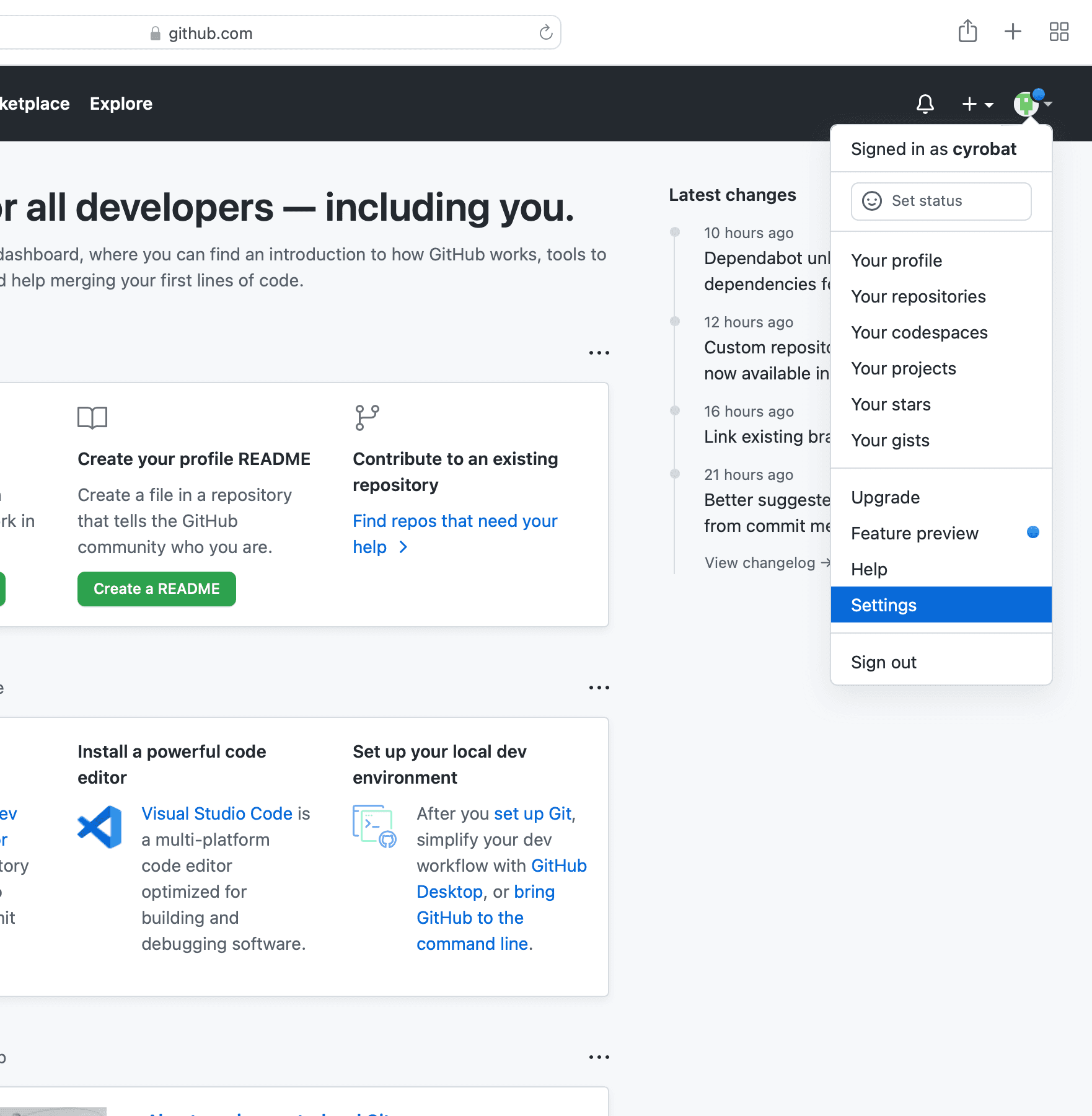
Task: Open the plus create-new dropdown
Action: pyautogui.click(x=977, y=104)
